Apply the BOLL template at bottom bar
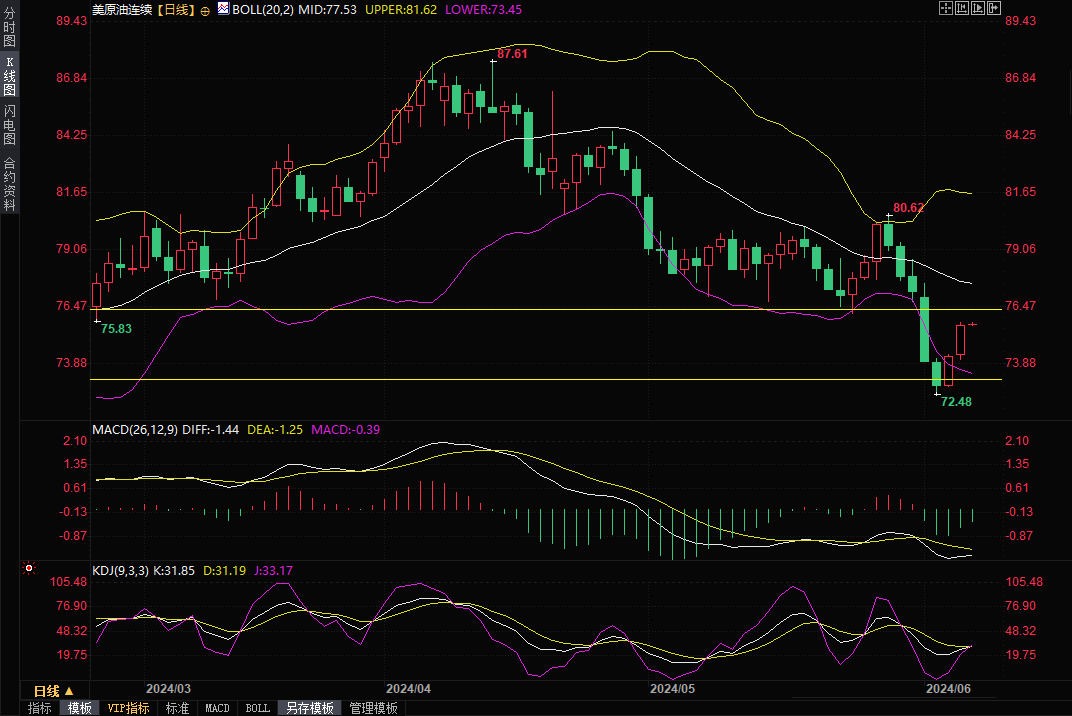 click(x=257, y=708)
